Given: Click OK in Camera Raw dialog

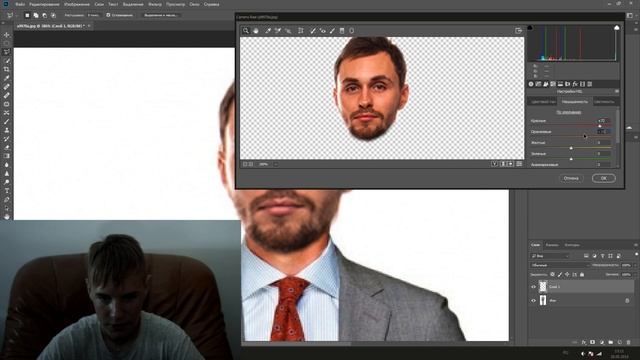Looking at the screenshot, I should tap(604, 178).
